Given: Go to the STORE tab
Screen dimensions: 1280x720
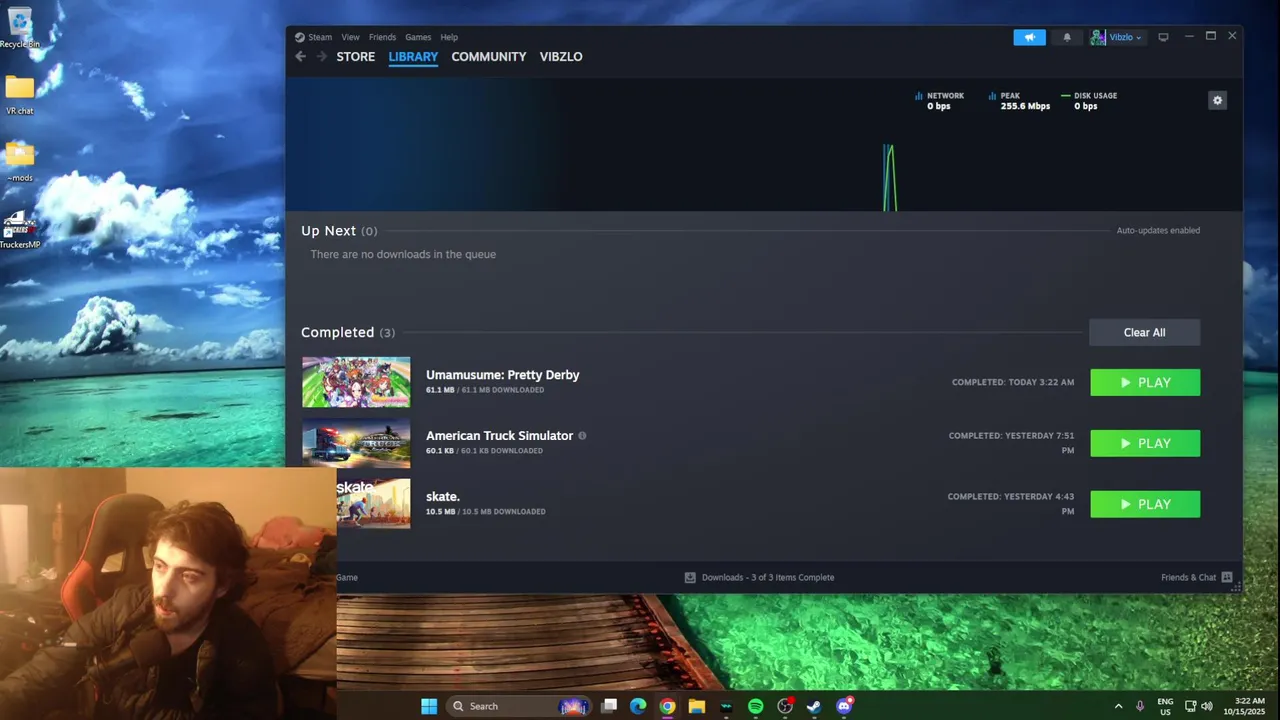Looking at the screenshot, I should (x=355, y=57).
